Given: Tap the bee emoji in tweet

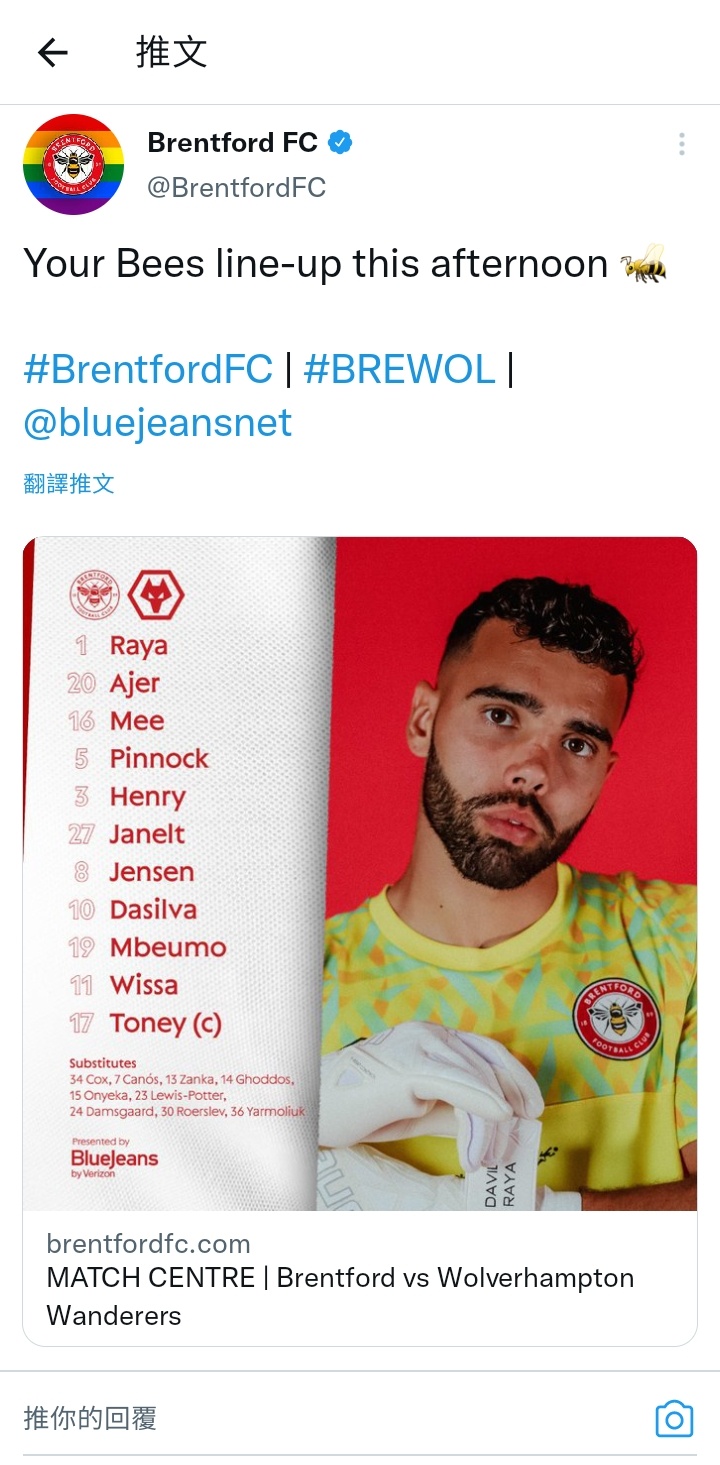Looking at the screenshot, I should click(643, 264).
